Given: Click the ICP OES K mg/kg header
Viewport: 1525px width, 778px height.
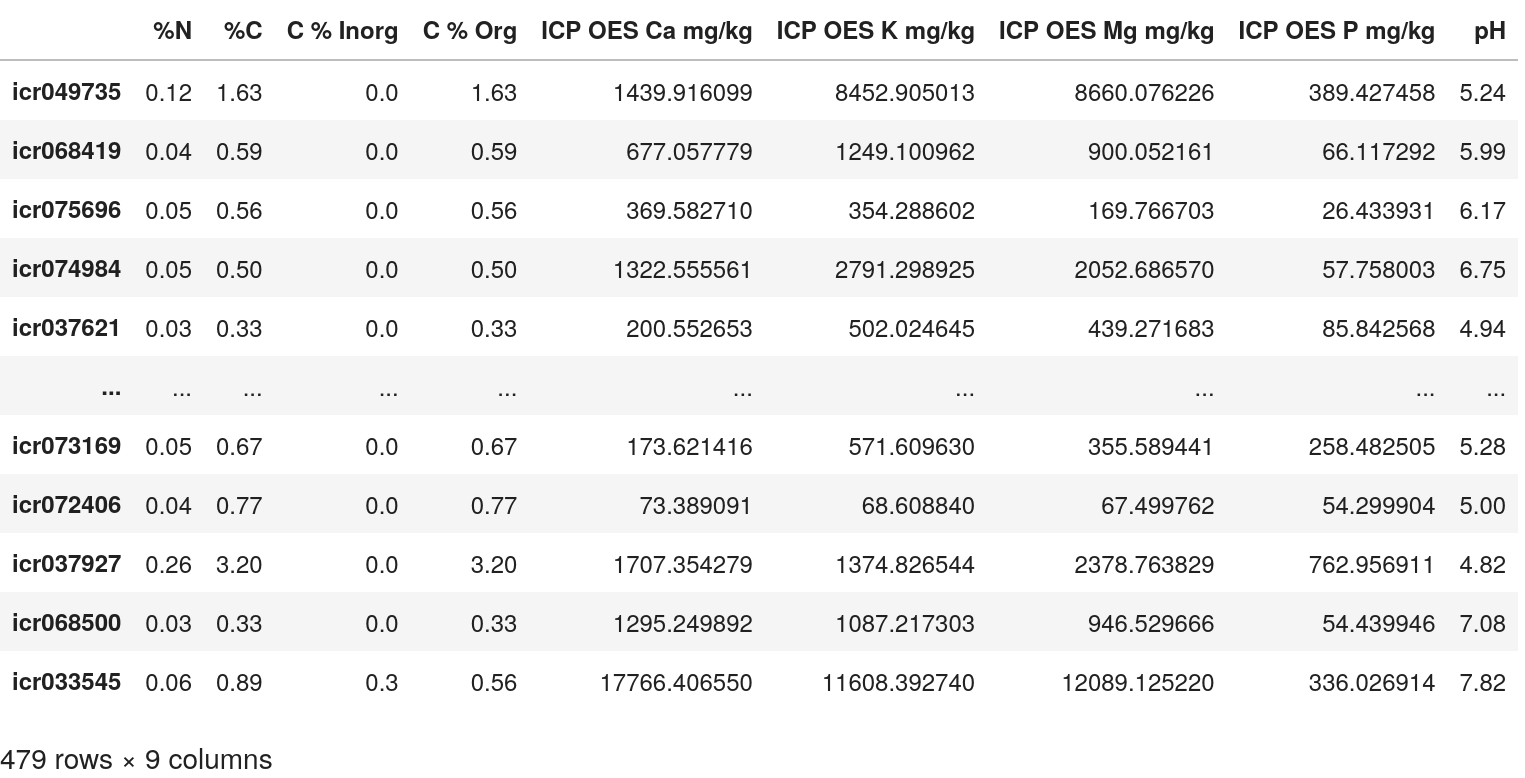Looking at the screenshot, I should pos(874,31).
